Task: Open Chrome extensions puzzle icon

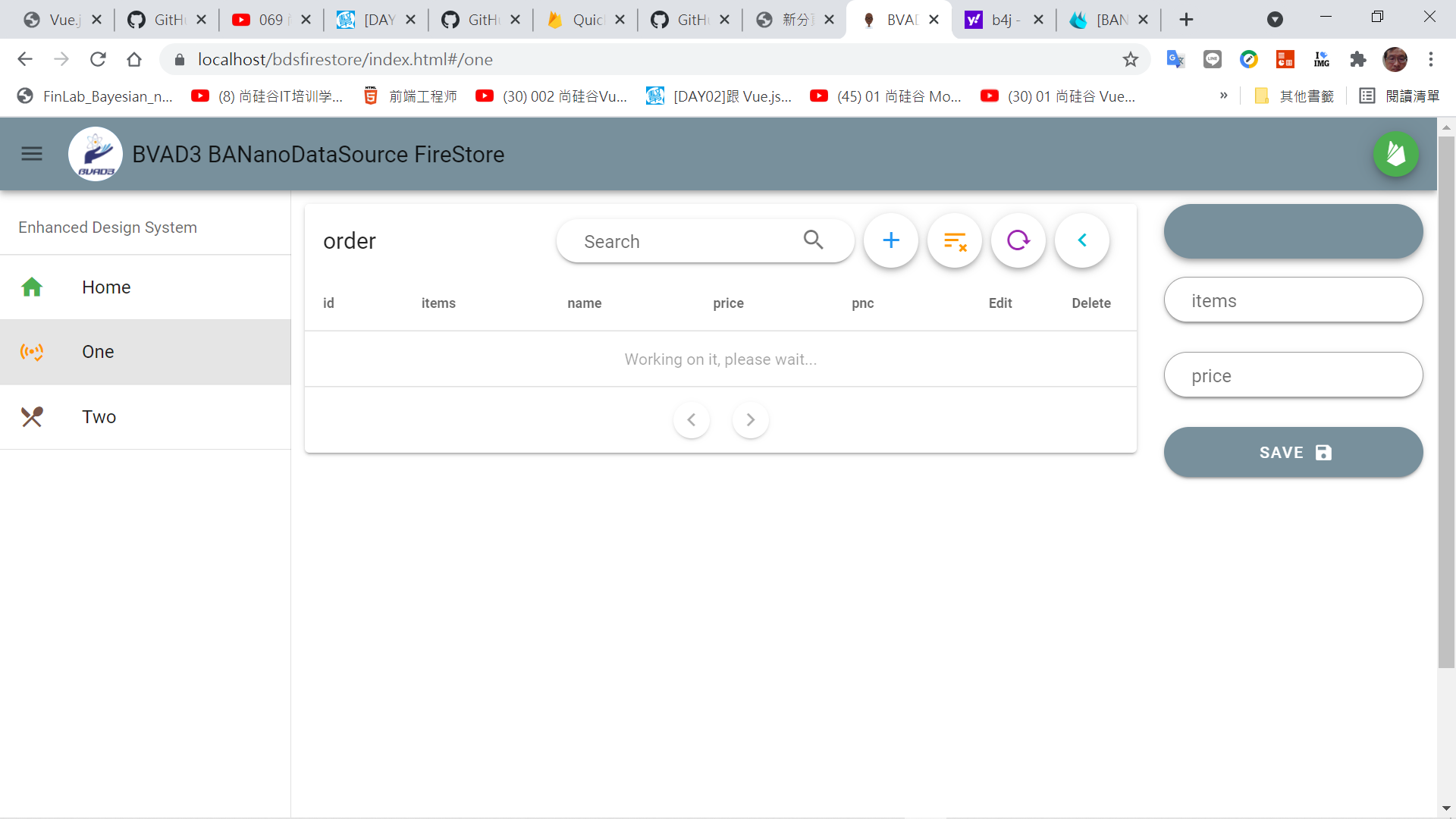Action: click(1357, 59)
